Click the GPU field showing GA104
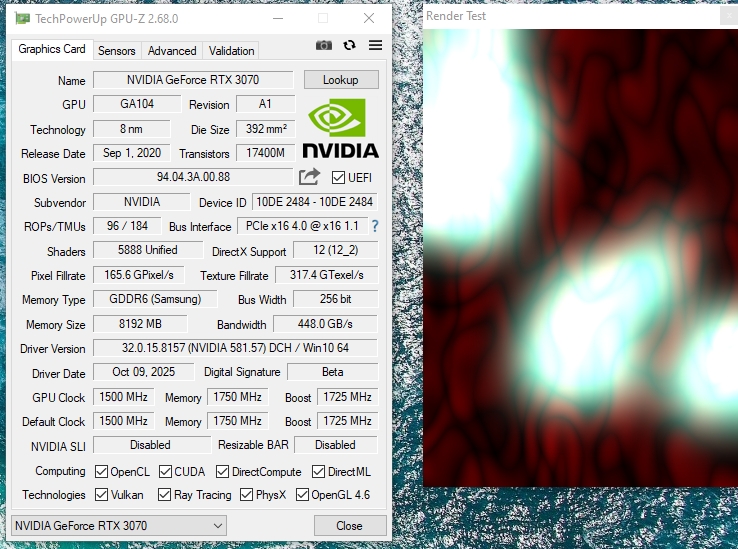Image resolution: width=738 pixels, height=549 pixels. 137,104
